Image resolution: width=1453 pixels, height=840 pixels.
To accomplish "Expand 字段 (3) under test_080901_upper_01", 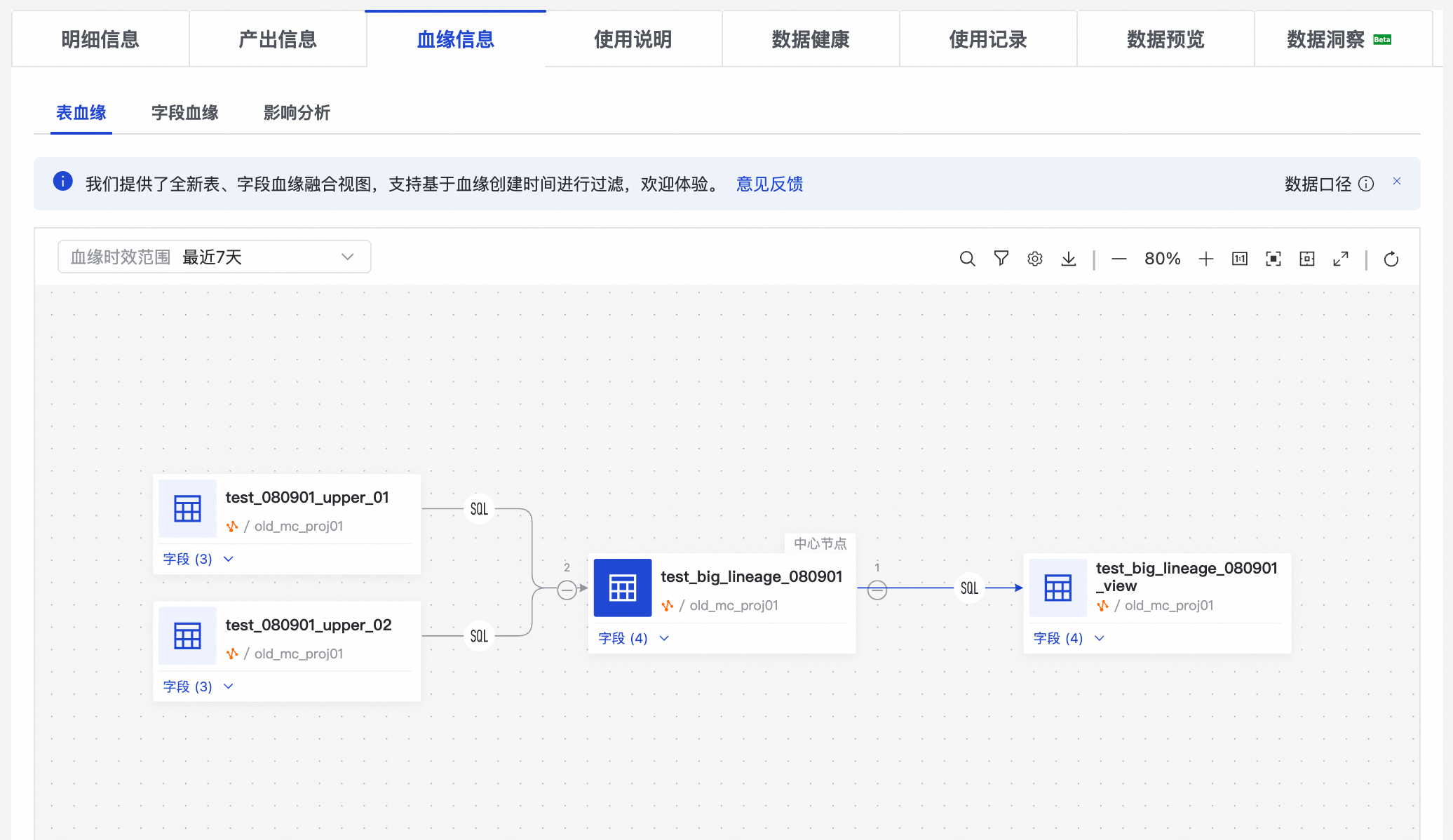I will pos(198,559).
